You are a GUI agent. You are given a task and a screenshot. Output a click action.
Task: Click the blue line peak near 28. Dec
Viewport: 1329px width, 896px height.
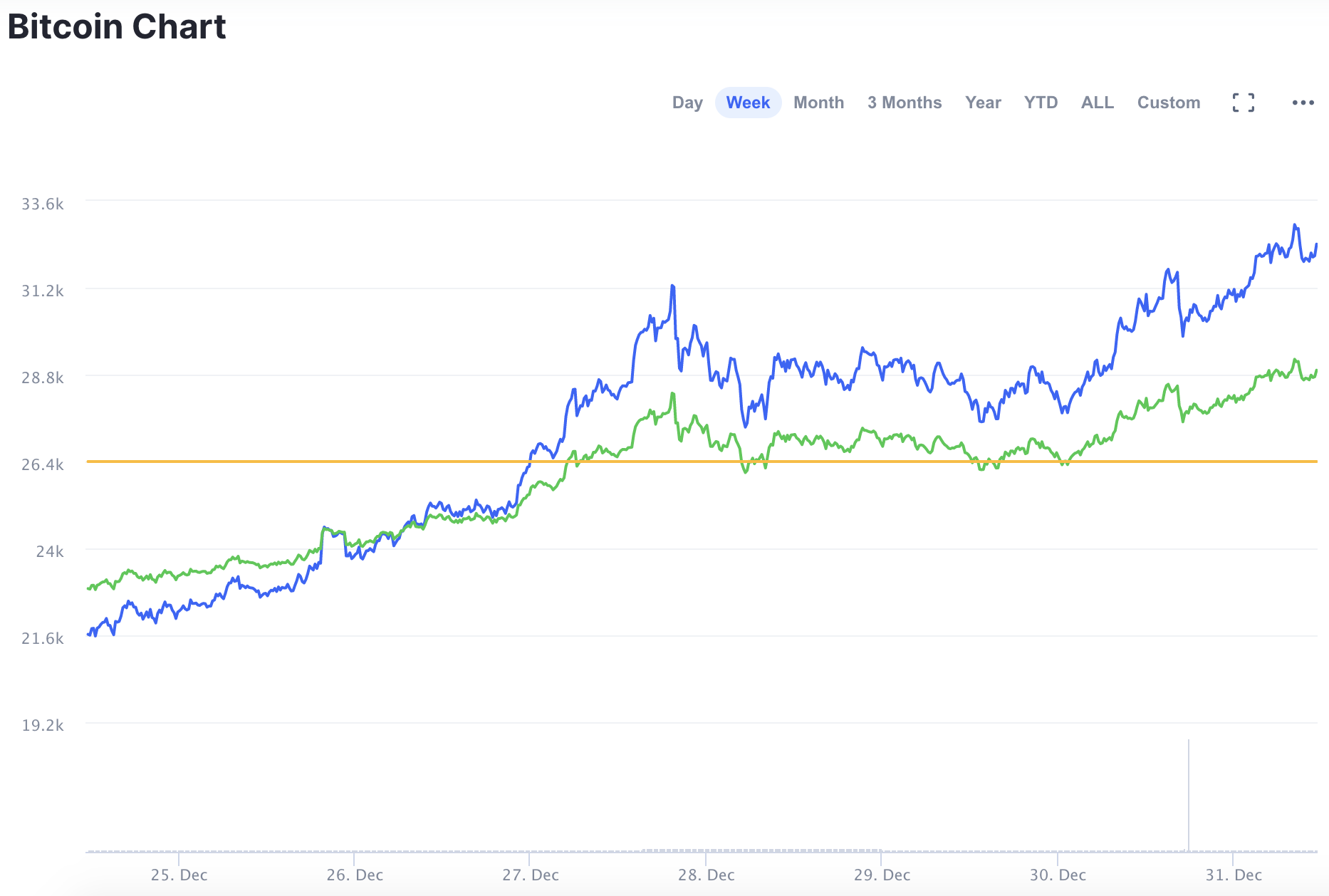coord(672,287)
